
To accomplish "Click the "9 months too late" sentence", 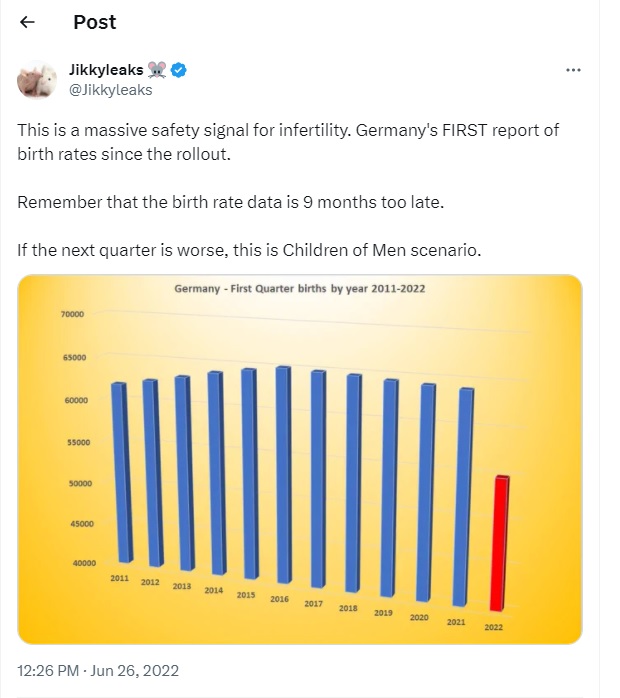I will pyautogui.click(x=229, y=202).
